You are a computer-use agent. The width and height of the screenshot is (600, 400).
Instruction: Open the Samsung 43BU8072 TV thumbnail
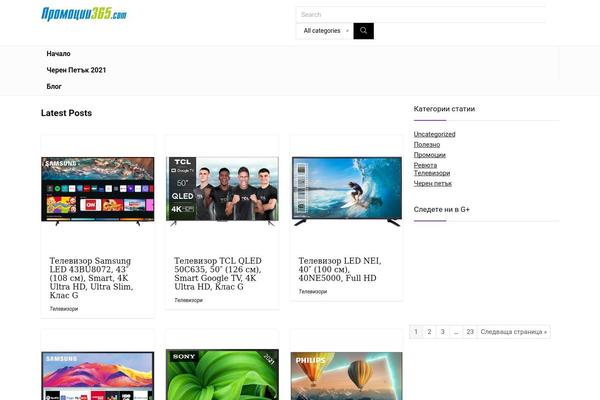click(x=98, y=191)
